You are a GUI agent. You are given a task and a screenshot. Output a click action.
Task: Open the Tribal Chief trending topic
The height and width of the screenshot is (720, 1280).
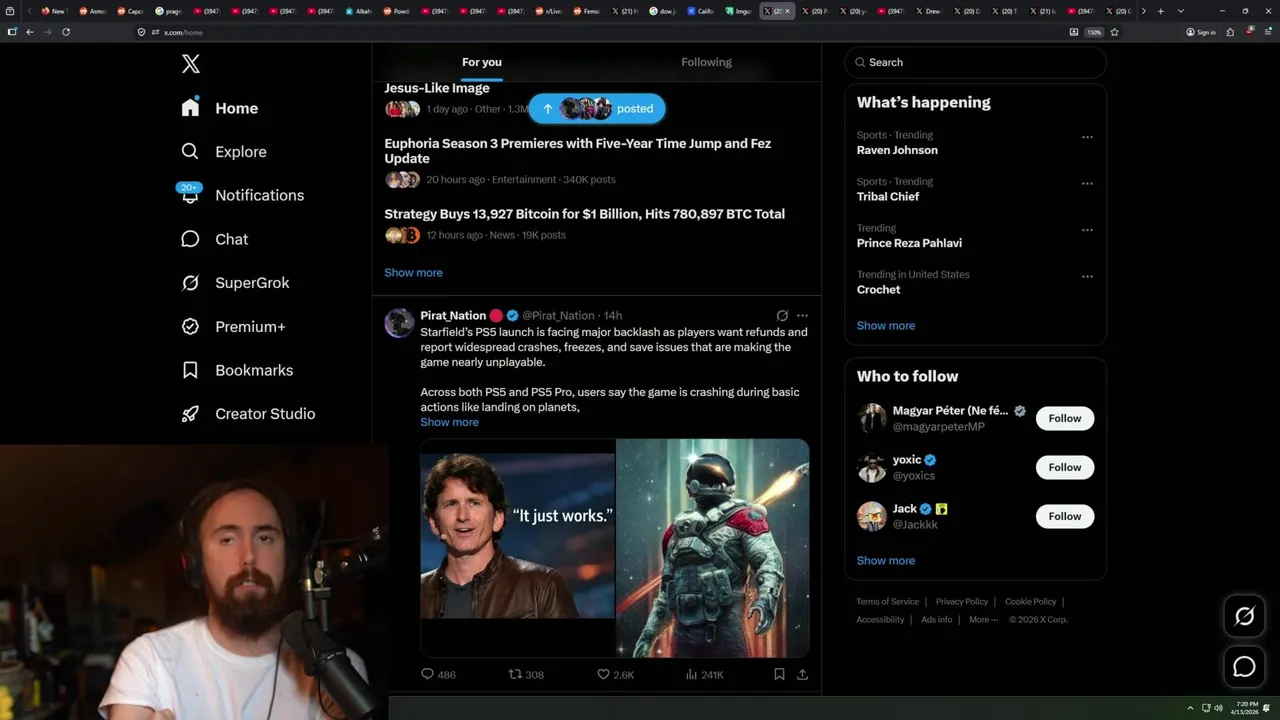(x=888, y=197)
